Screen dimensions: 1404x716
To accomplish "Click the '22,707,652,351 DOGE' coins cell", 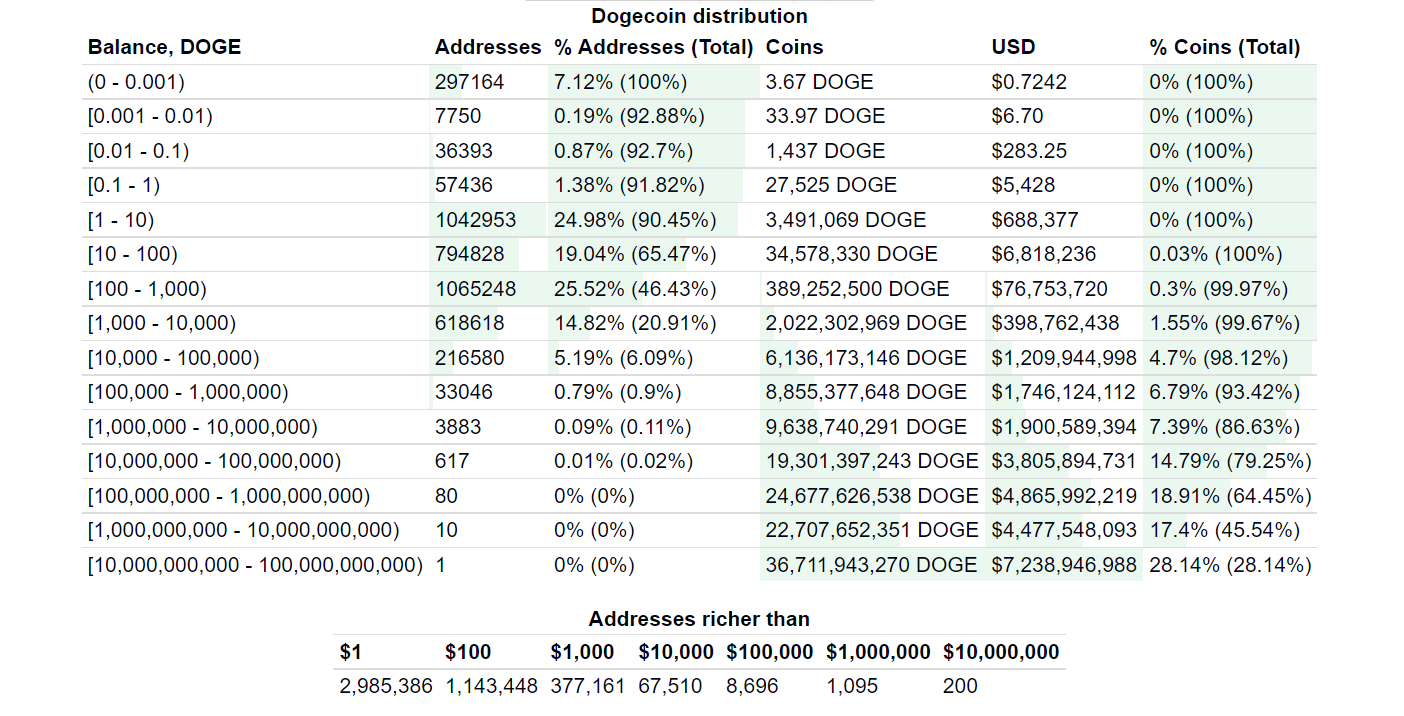I will pyautogui.click(x=873, y=530).
